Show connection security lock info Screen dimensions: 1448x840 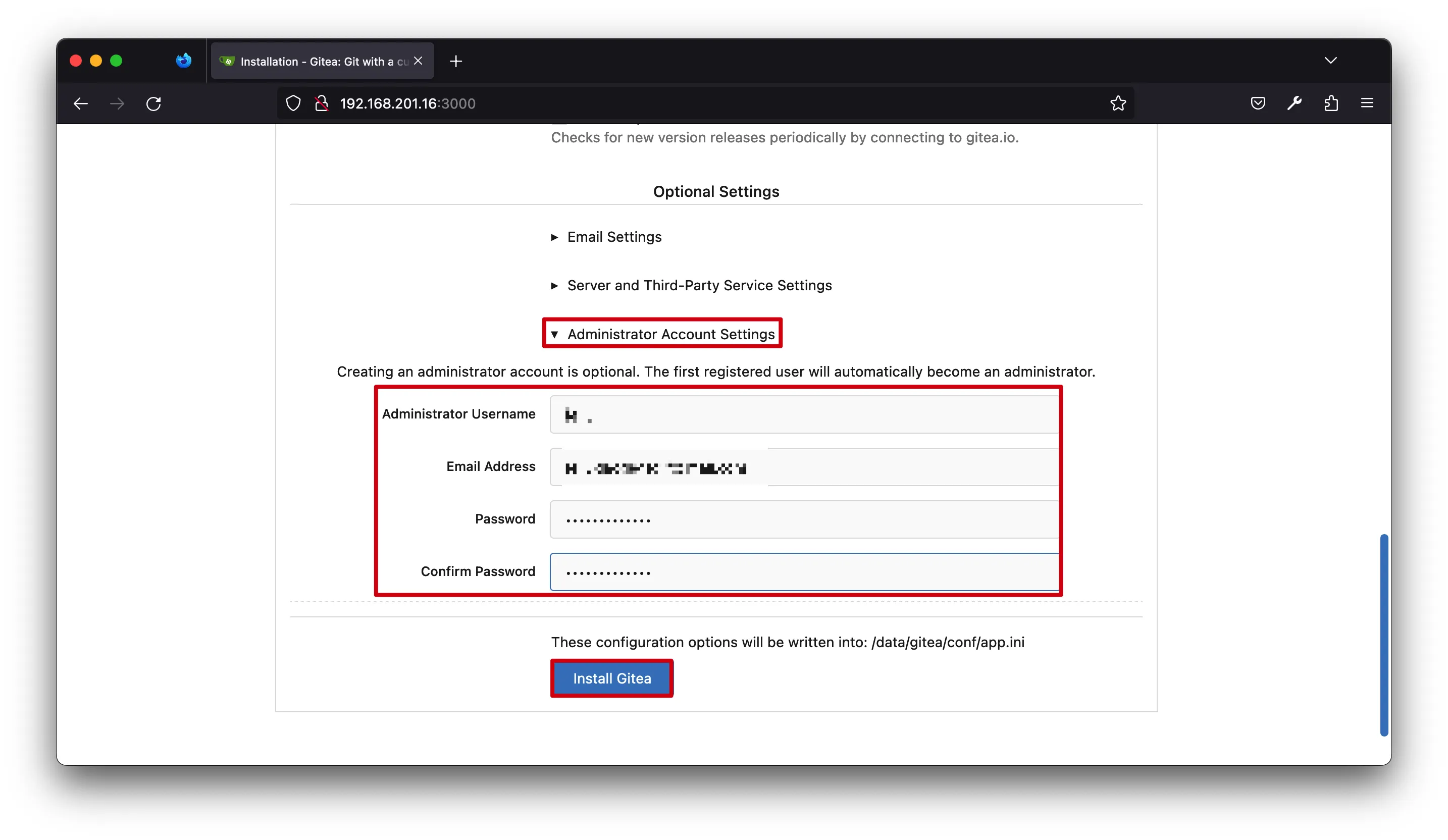pos(321,103)
